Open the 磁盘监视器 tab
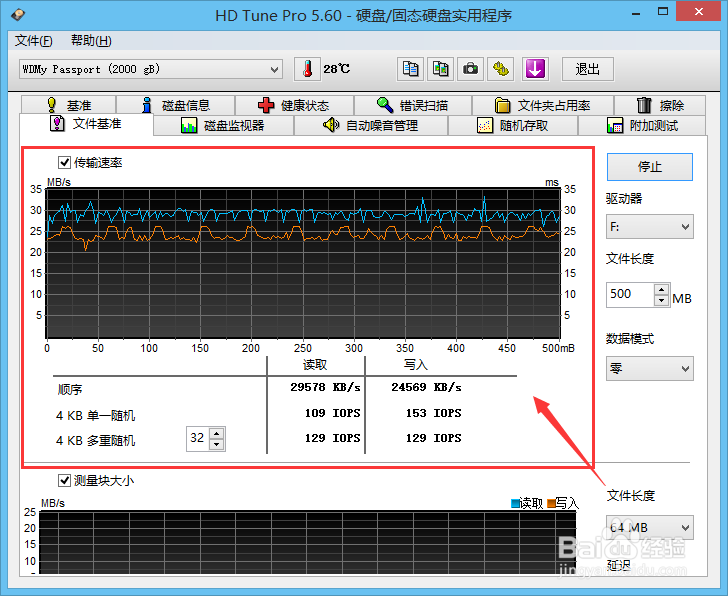Viewport: 728px width, 596px height. tap(223, 125)
